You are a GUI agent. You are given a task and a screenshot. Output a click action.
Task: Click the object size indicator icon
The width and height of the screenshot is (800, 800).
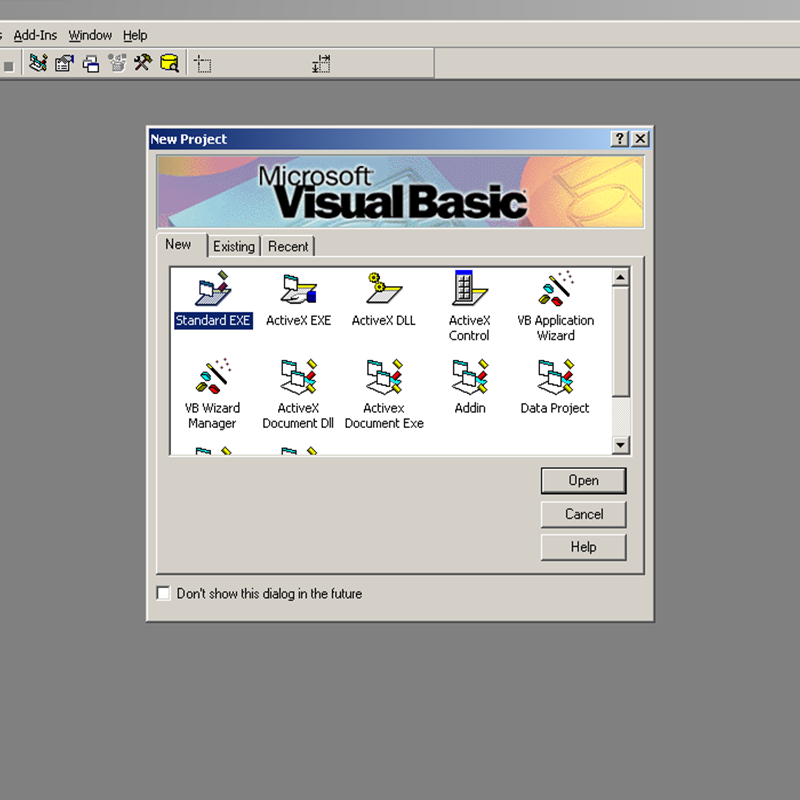[x=321, y=64]
